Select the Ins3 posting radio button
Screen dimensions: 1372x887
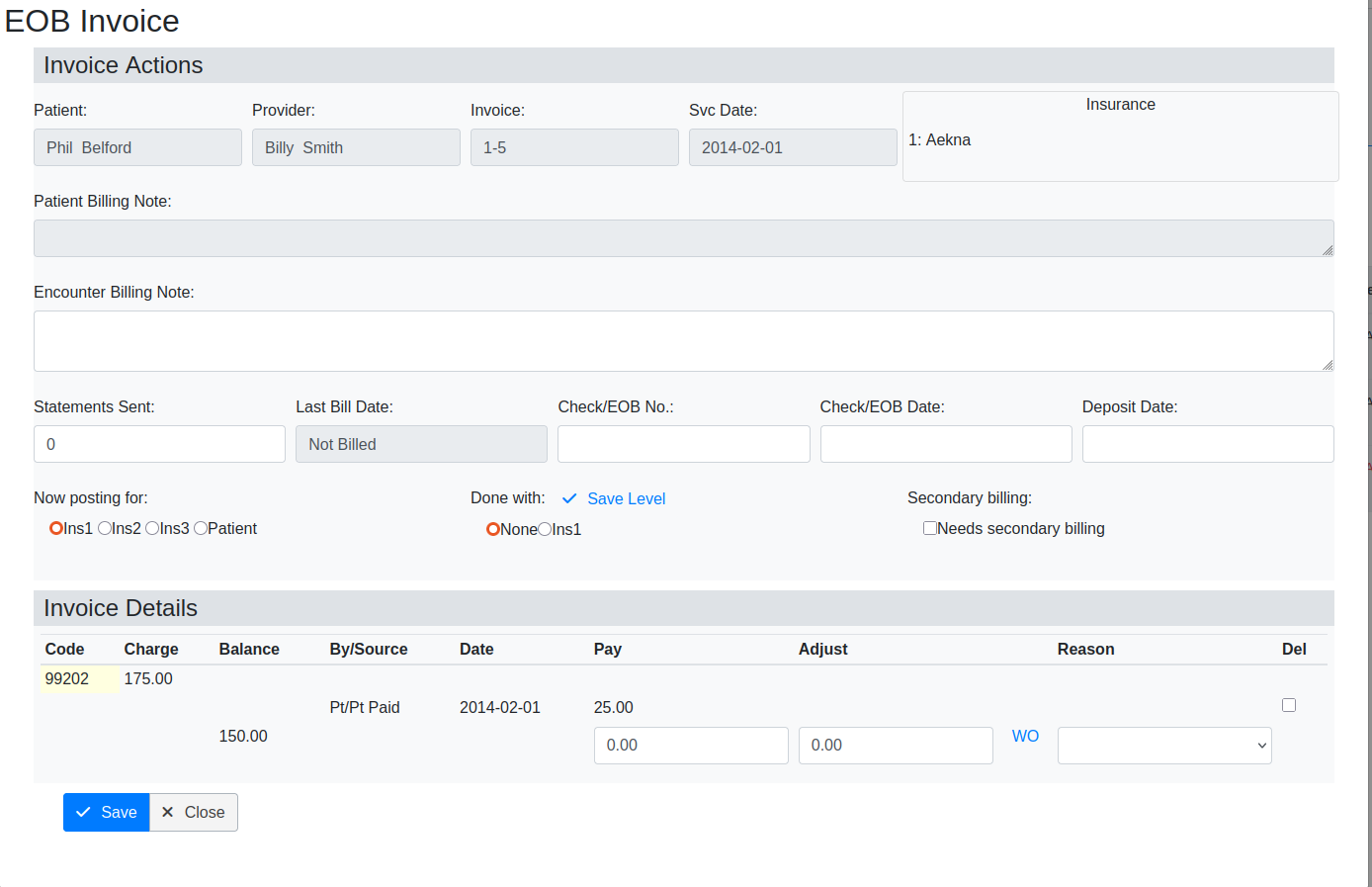[152, 528]
